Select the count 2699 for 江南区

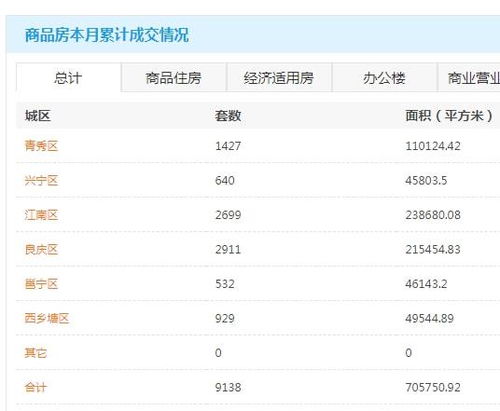coord(228,215)
